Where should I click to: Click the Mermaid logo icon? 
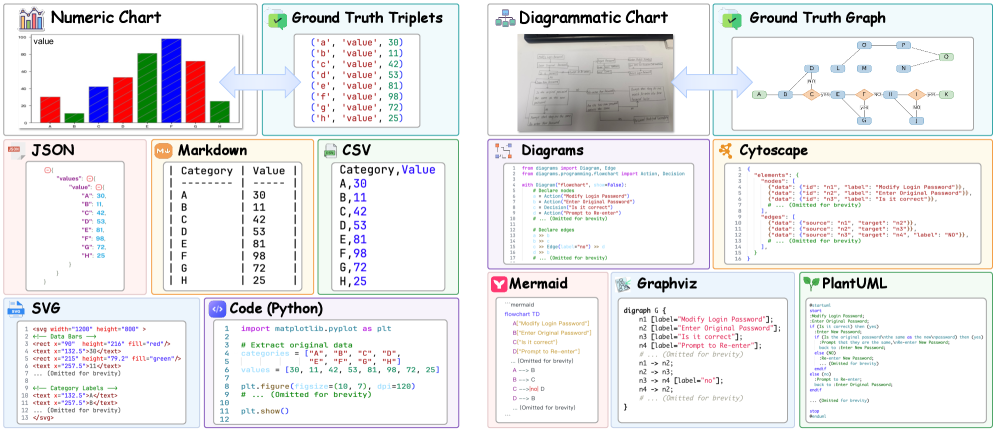click(499, 283)
